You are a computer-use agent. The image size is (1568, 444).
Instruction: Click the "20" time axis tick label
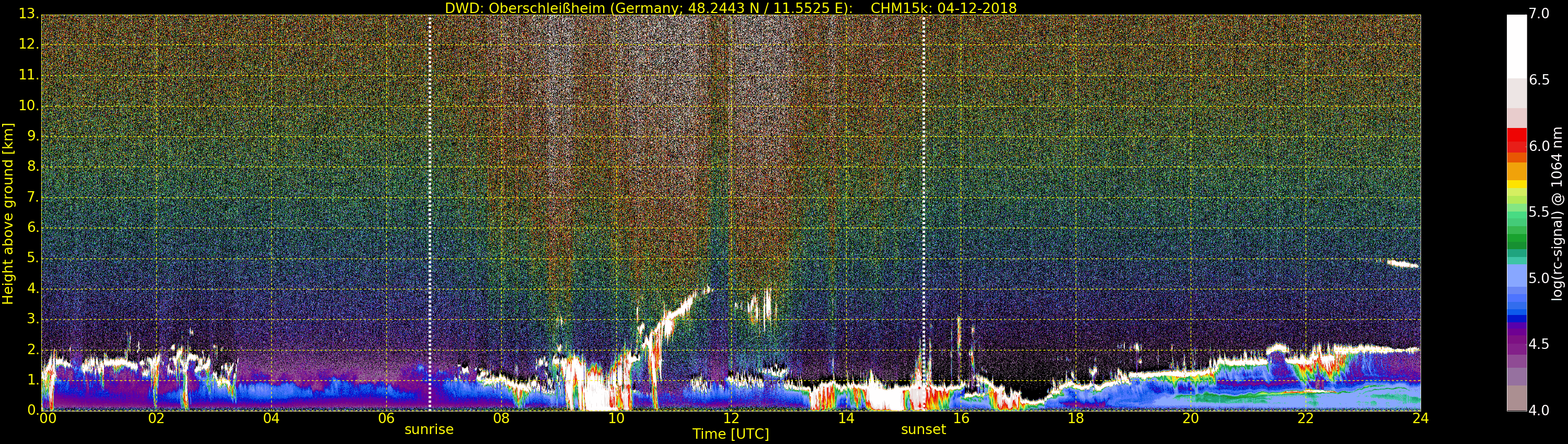pyautogui.click(x=1191, y=418)
